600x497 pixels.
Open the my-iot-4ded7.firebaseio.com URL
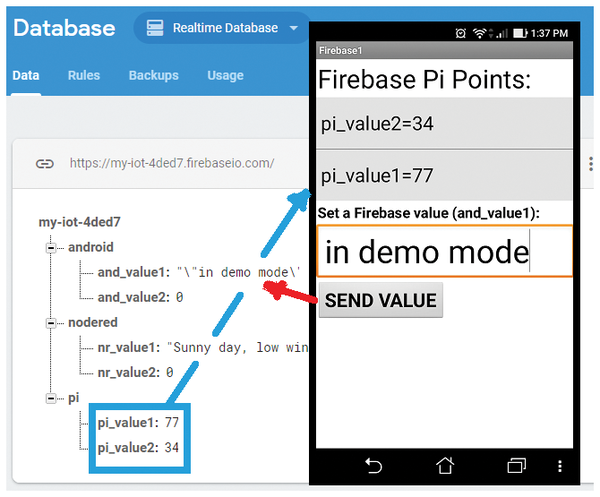point(171,163)
